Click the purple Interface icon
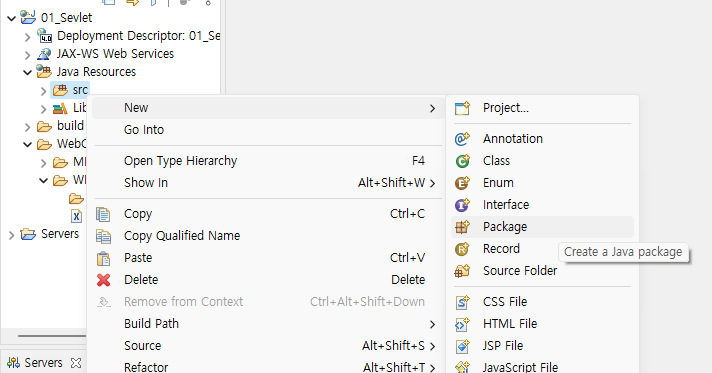This screenshot has height=373, width=712. 462,205
